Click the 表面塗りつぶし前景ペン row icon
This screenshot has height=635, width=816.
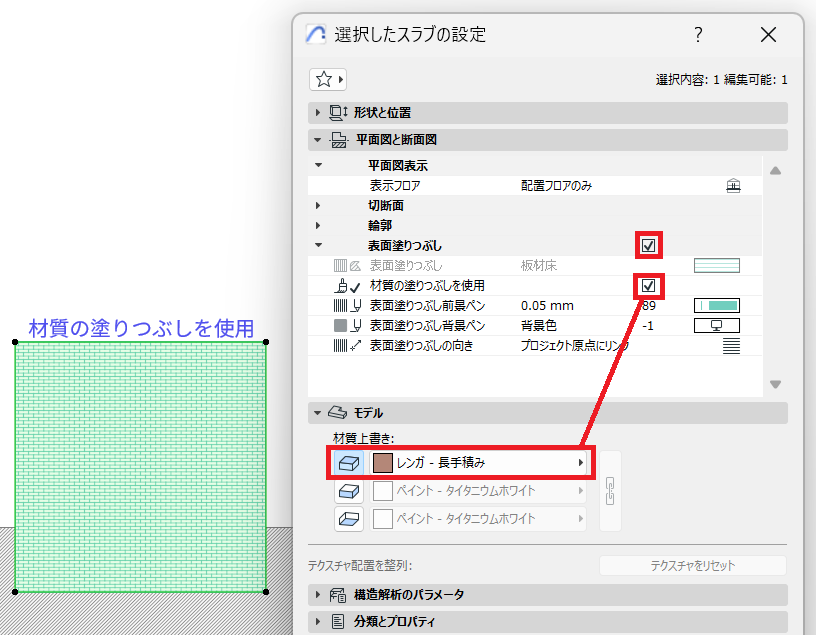click(x=347, y=306)
